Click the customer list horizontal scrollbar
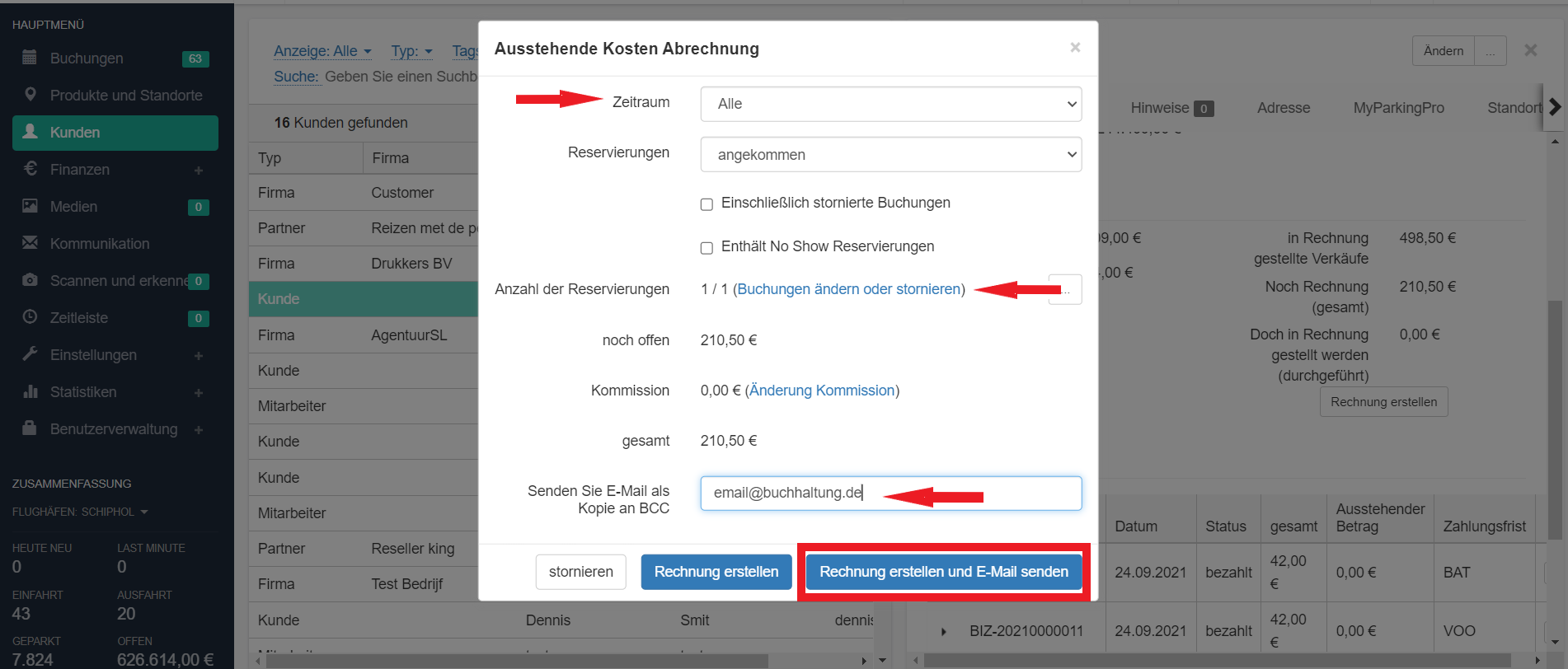1568x669 pixels. [517, 661]
